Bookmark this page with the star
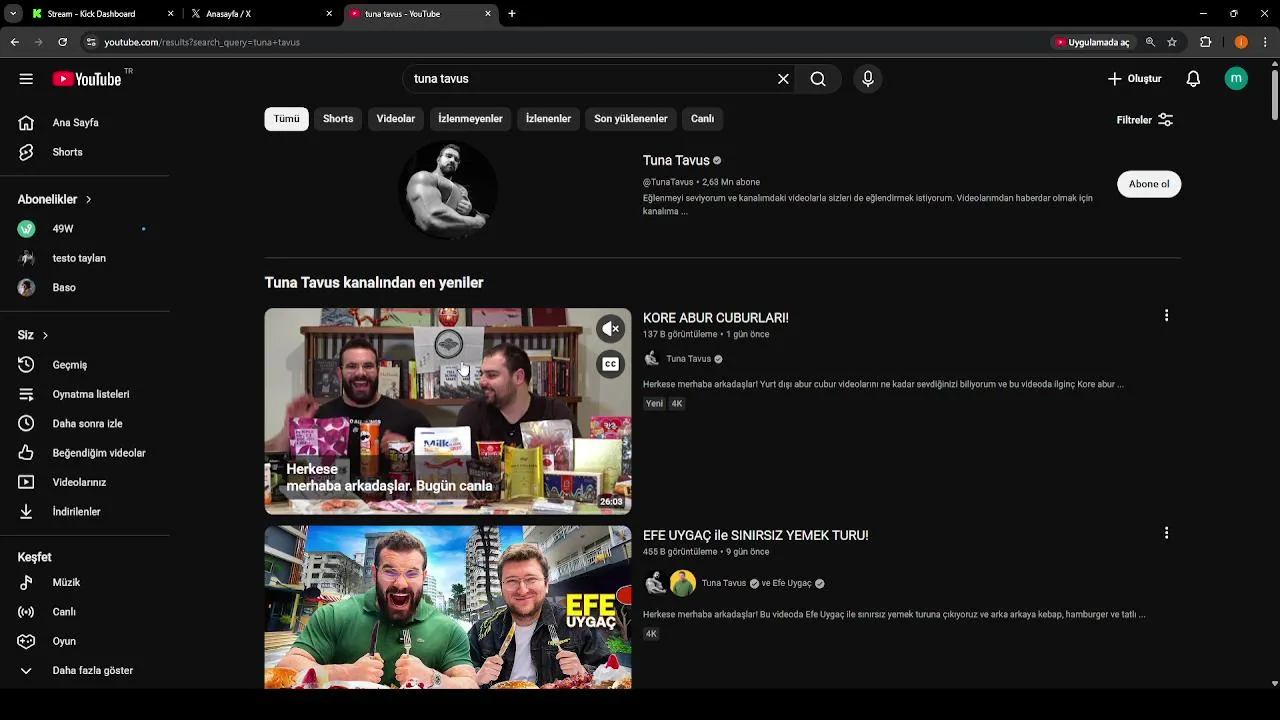Viewport: 1280px width, 720px height. point(1172,42)
